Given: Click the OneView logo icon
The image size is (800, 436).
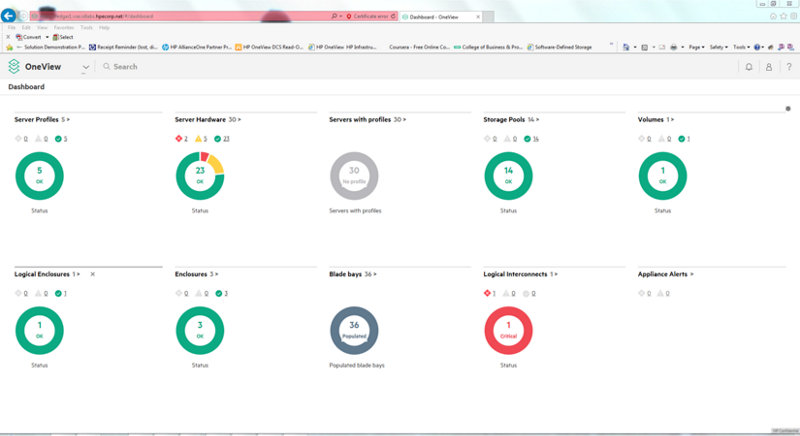Looking at the screenshot, I should coord(14,66).
